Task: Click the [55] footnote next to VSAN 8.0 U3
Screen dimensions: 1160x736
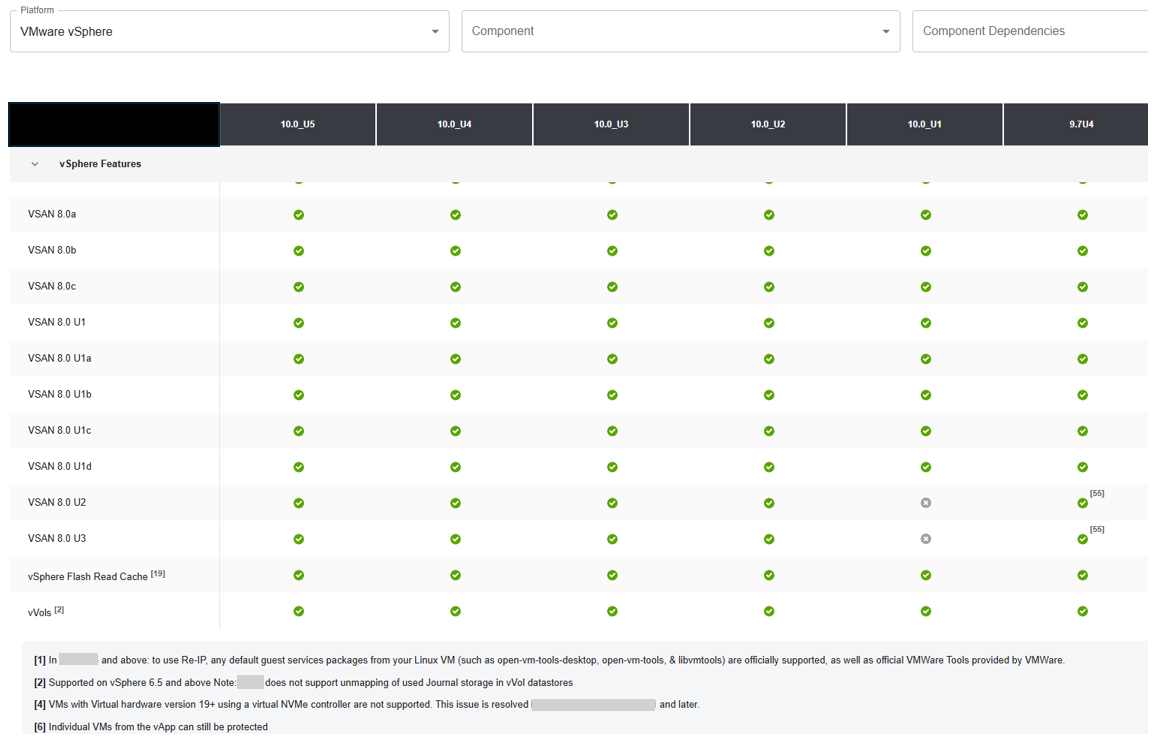Action: coord(1097,530)
